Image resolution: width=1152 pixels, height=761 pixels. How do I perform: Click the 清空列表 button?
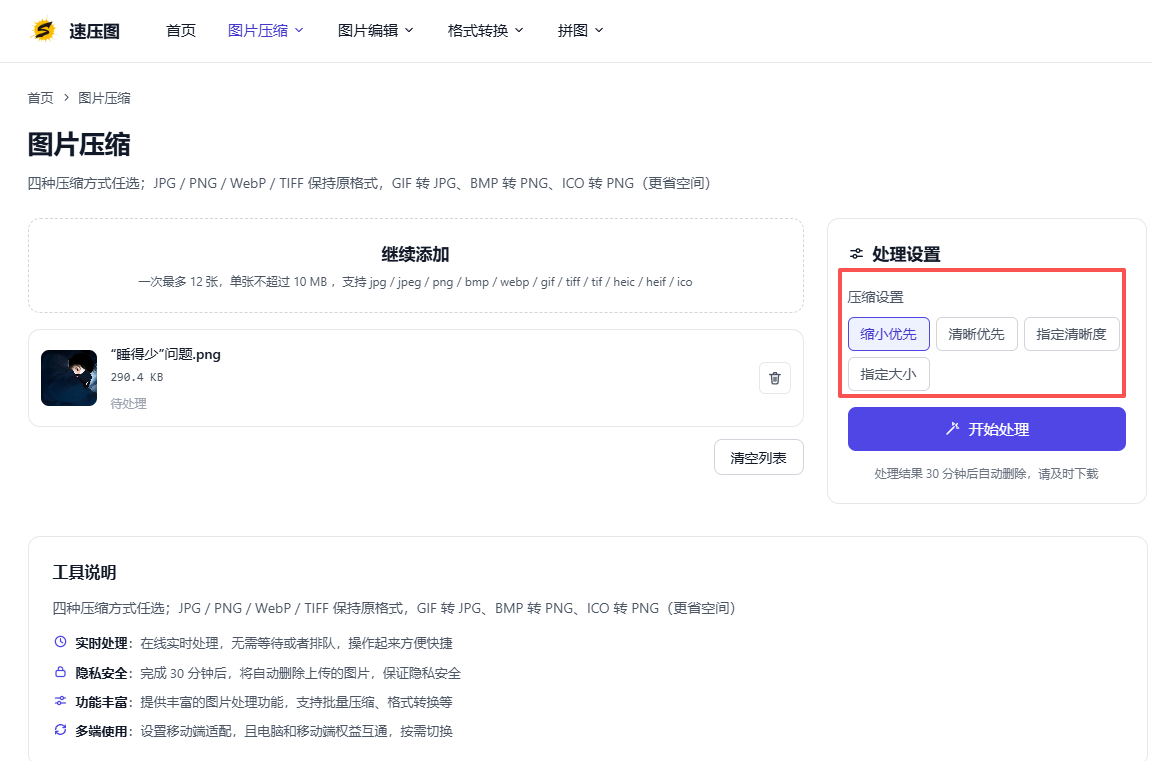click(759, 458)
